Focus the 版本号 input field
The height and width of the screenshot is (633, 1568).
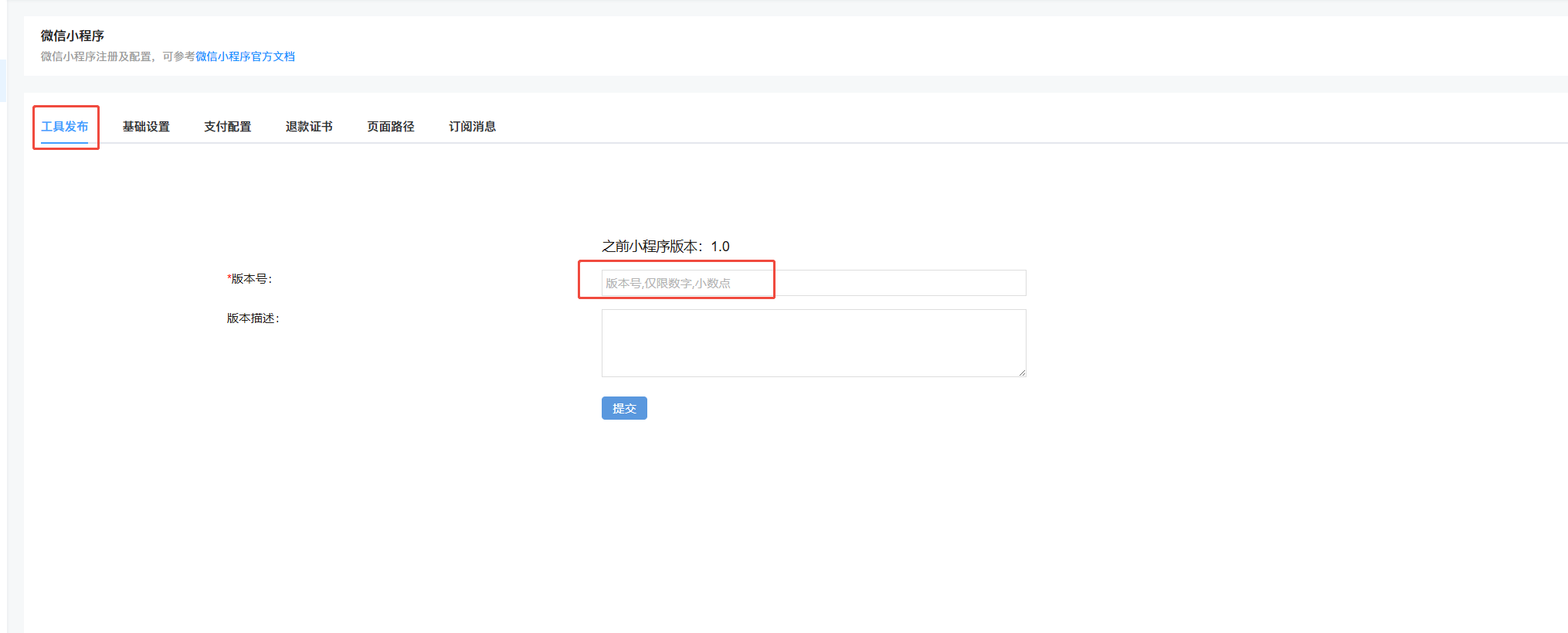pyautogui.click(x=813, y=283)
